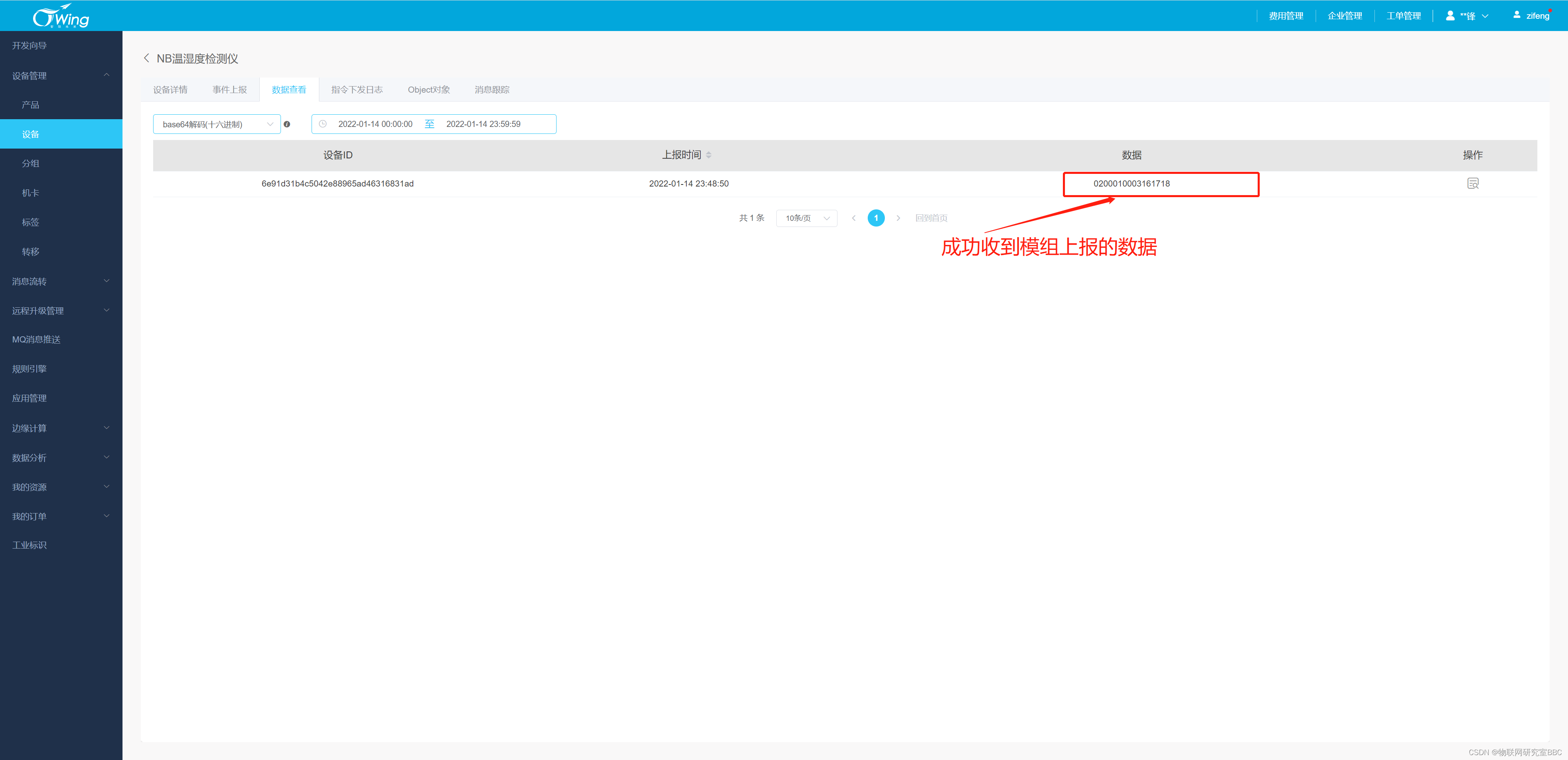Click 数据 column header

tap(1131, 155)
